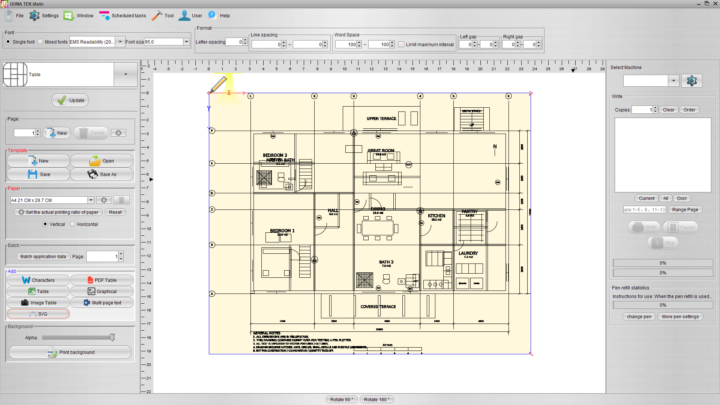Add a new page with New
This screenshot has height=405, width=720.
(x=57, y=133)
